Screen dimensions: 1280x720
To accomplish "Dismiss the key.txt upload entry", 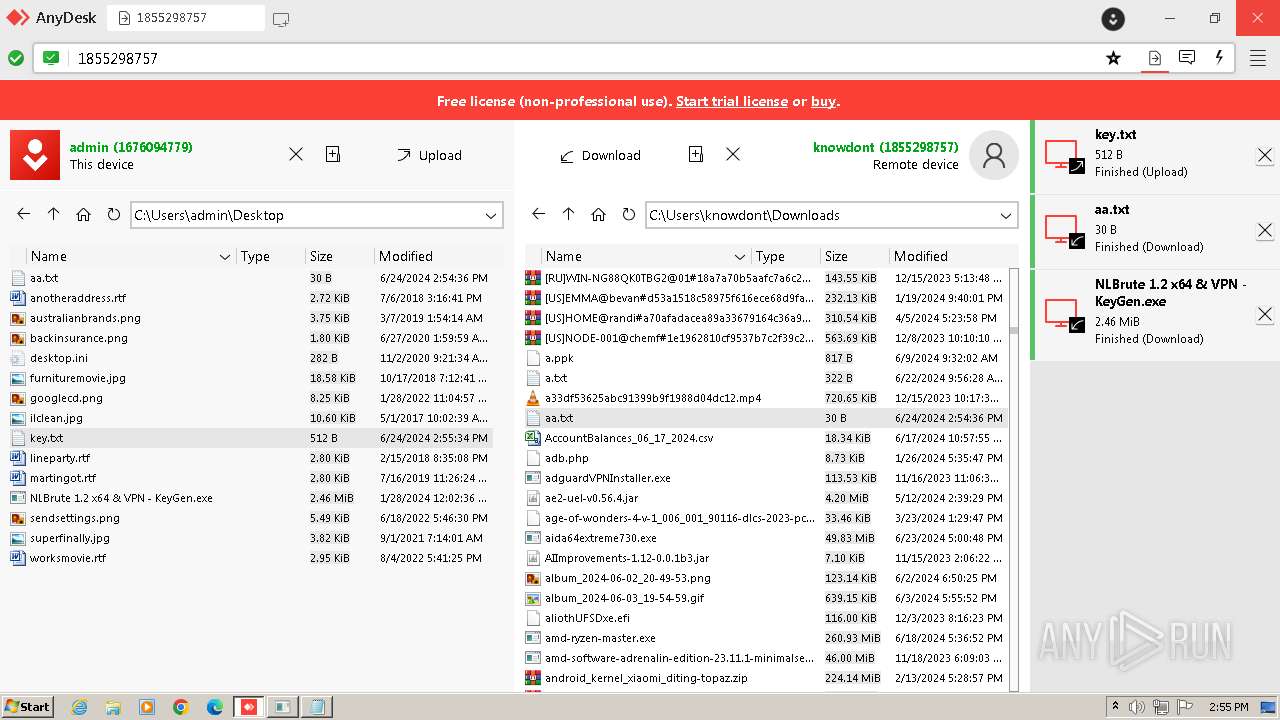I will coord(1265,155).
